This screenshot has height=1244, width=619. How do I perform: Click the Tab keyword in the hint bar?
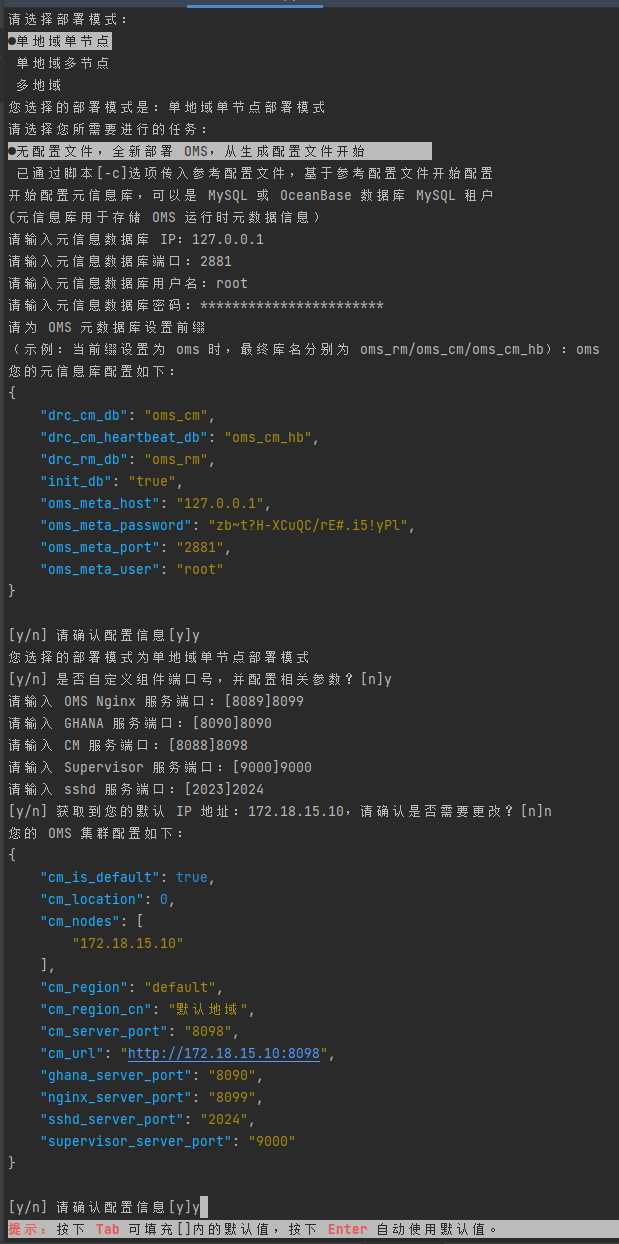(108, 1229)
